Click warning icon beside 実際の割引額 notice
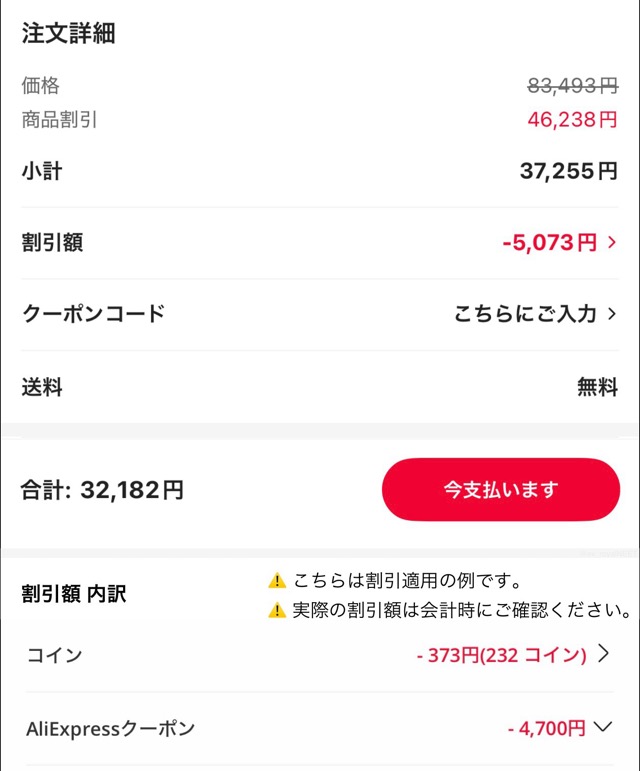 277,611
